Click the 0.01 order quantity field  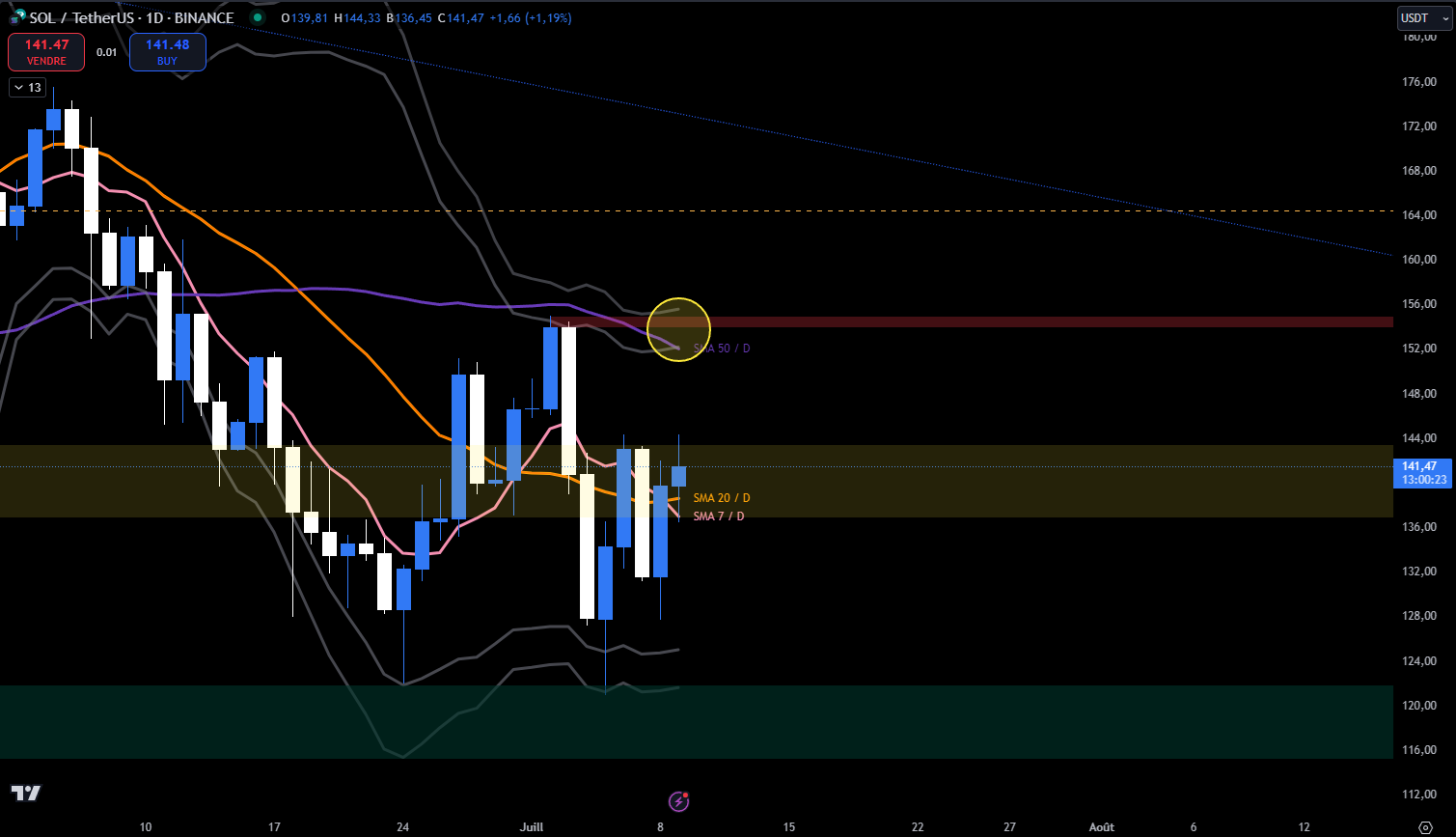coord(106,52)
